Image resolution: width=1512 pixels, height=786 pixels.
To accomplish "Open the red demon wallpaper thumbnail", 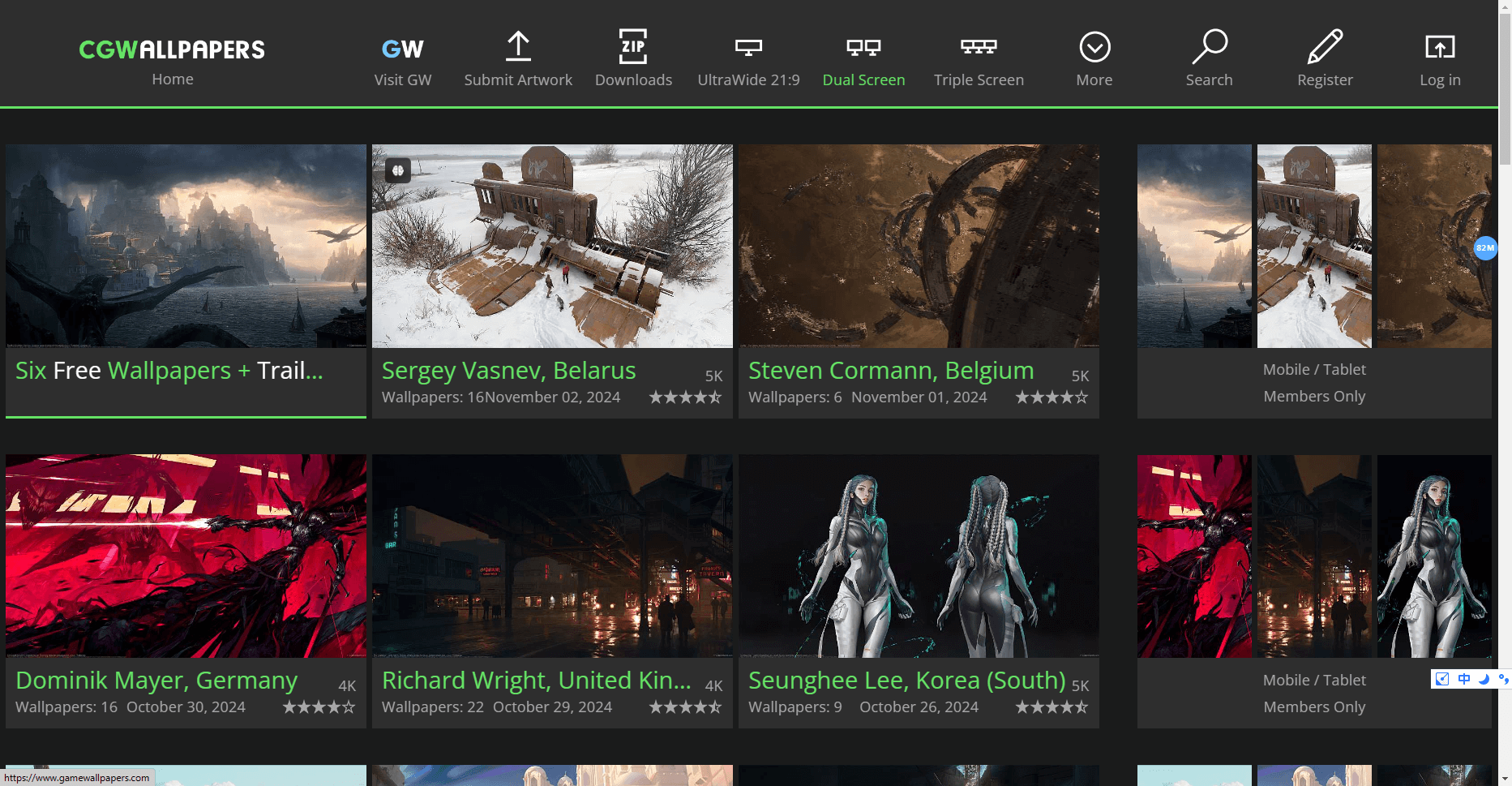I will coord(186,556).
